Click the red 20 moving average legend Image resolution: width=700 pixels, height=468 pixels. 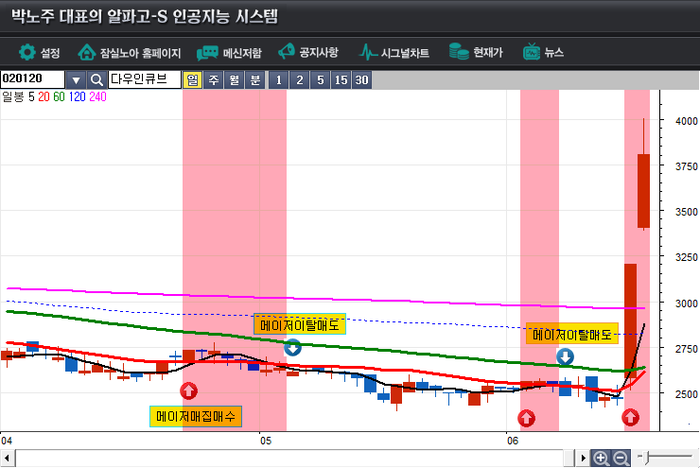pyautogui.click(x=43, y=97)
